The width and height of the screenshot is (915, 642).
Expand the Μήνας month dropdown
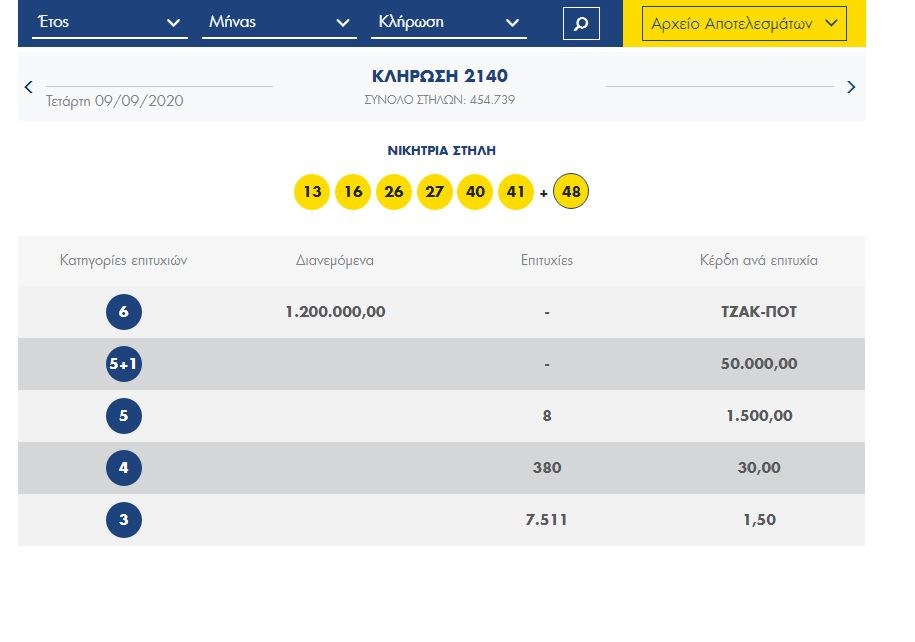(279, 22)
